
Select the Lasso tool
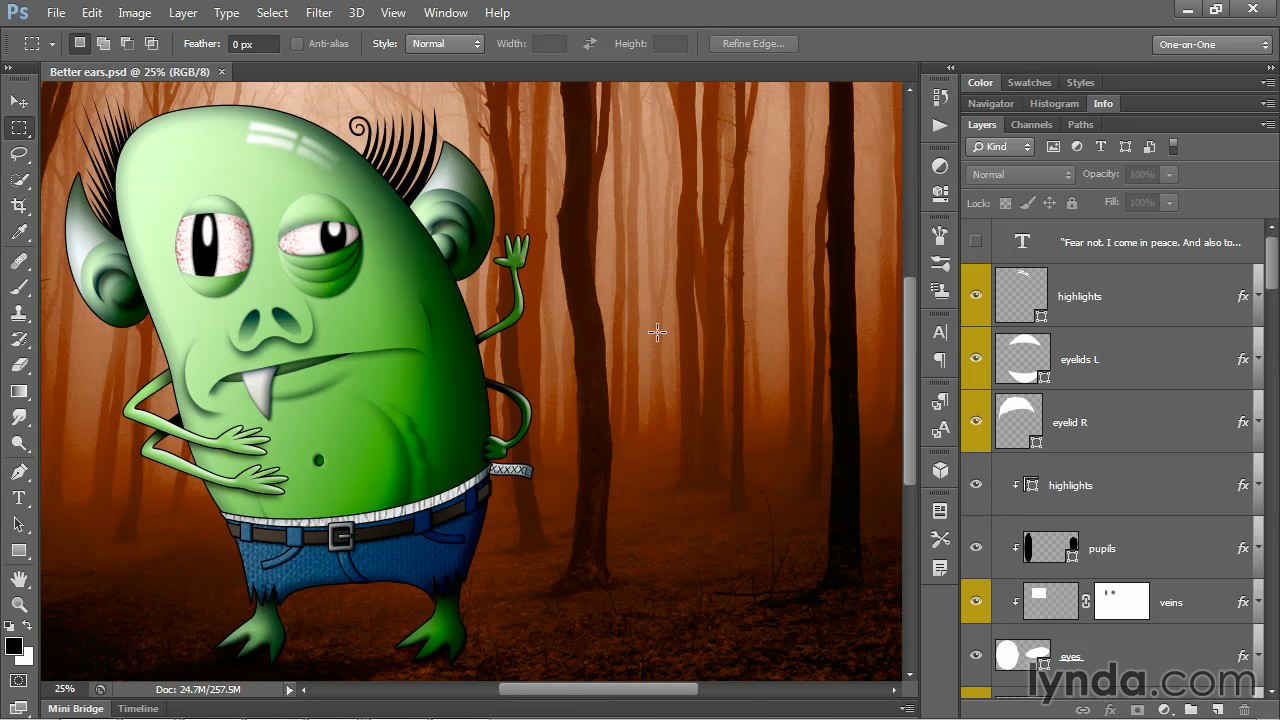19,154
